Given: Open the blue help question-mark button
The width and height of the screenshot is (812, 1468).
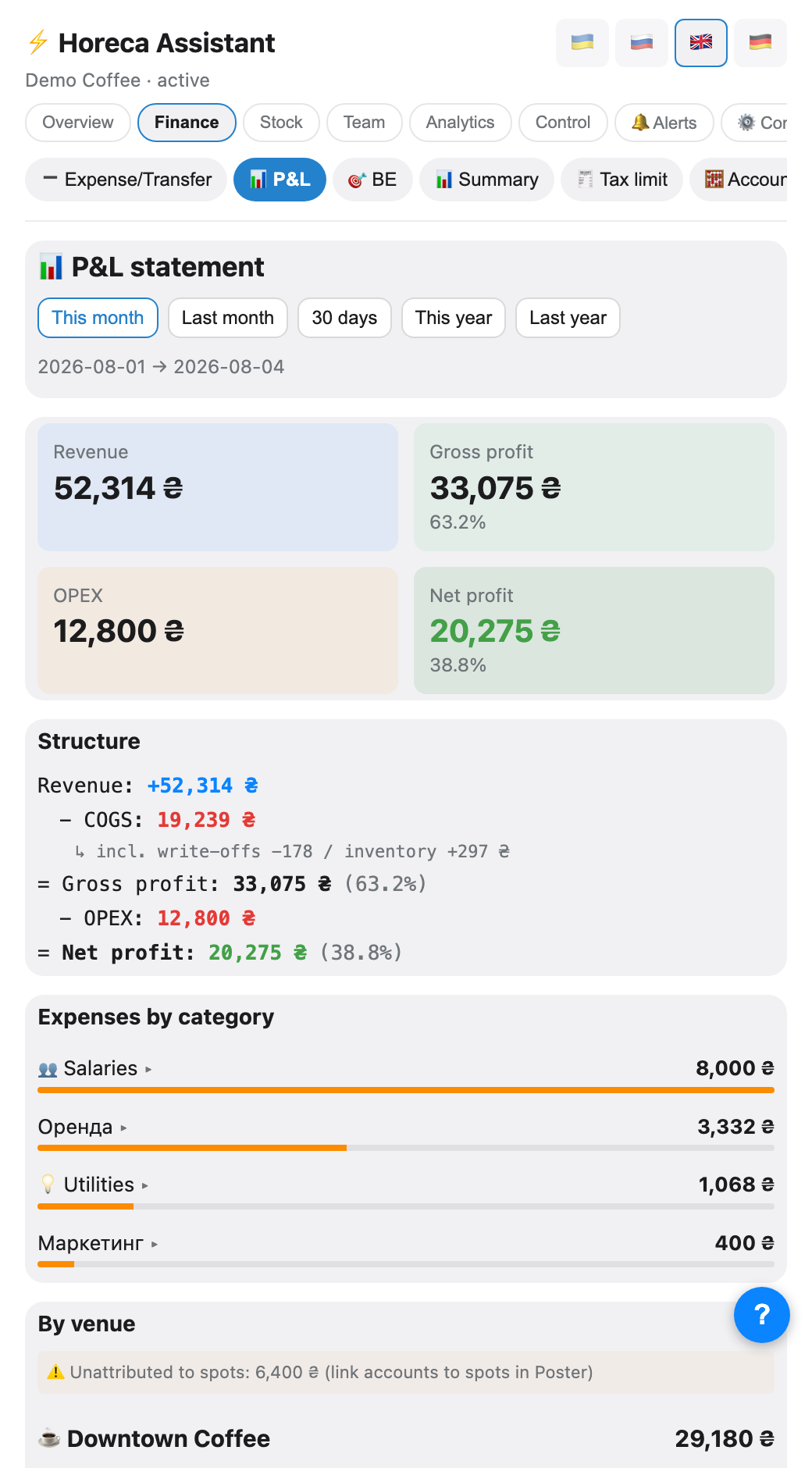Looking at the screenshot, I should tap(762, 1315).
